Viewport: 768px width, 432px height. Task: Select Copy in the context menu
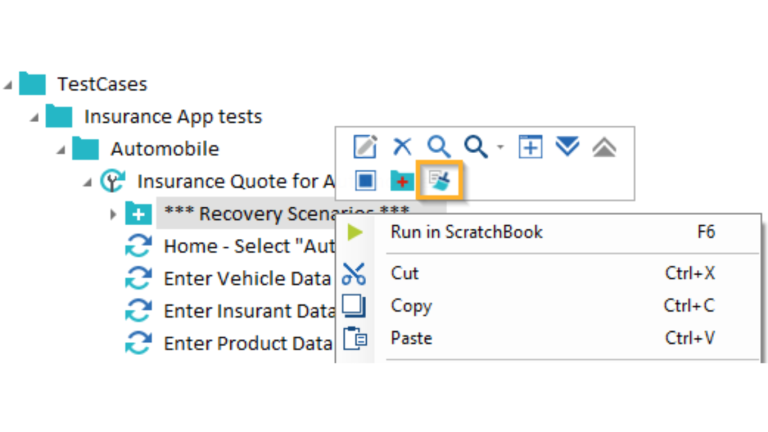411,306
